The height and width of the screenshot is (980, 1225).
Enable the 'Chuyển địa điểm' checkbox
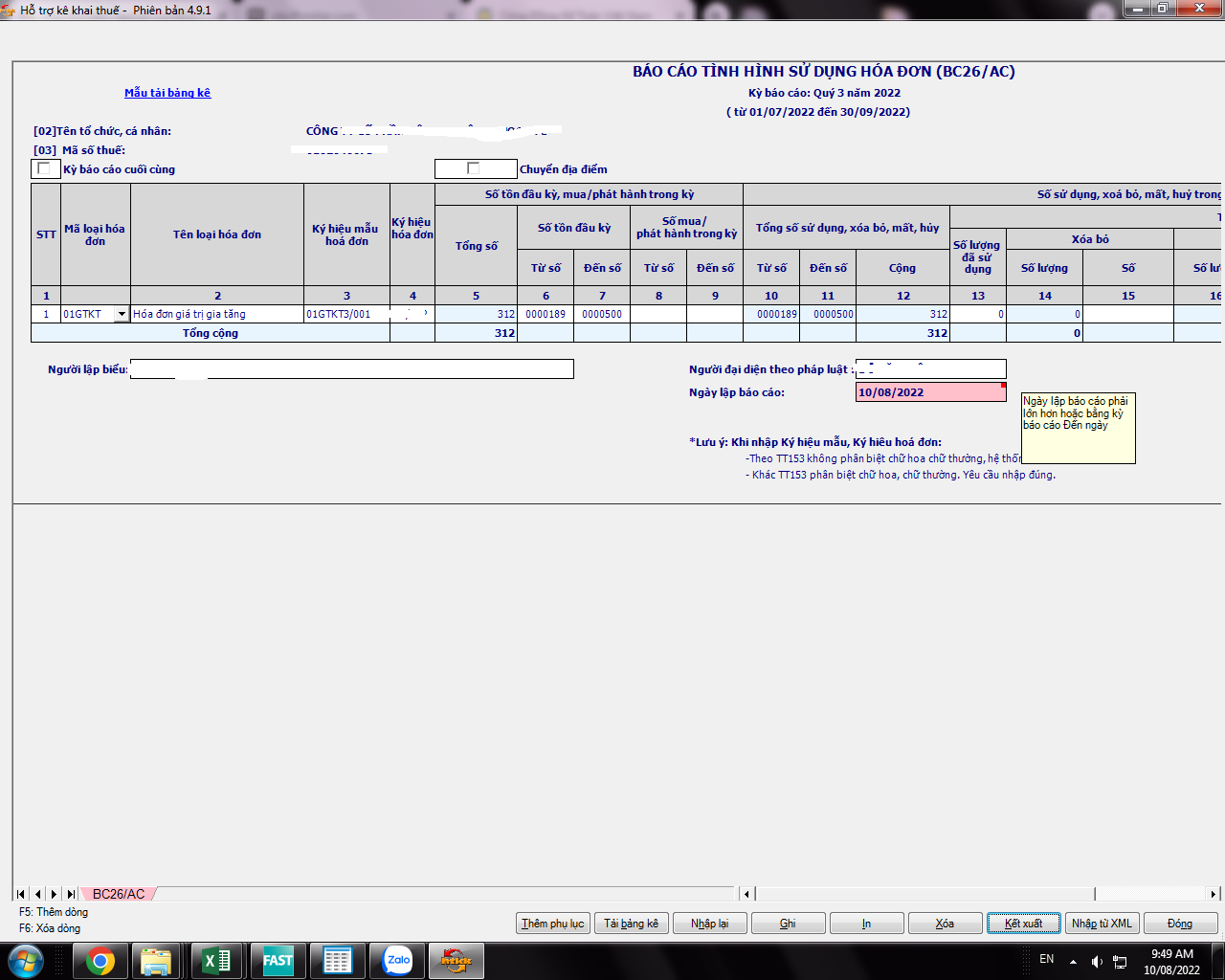tap(473, 168)
